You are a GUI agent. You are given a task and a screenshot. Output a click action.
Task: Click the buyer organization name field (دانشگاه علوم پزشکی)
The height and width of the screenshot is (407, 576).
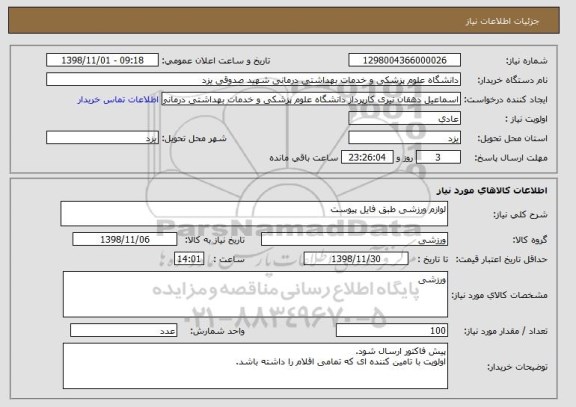pos(253,80)
